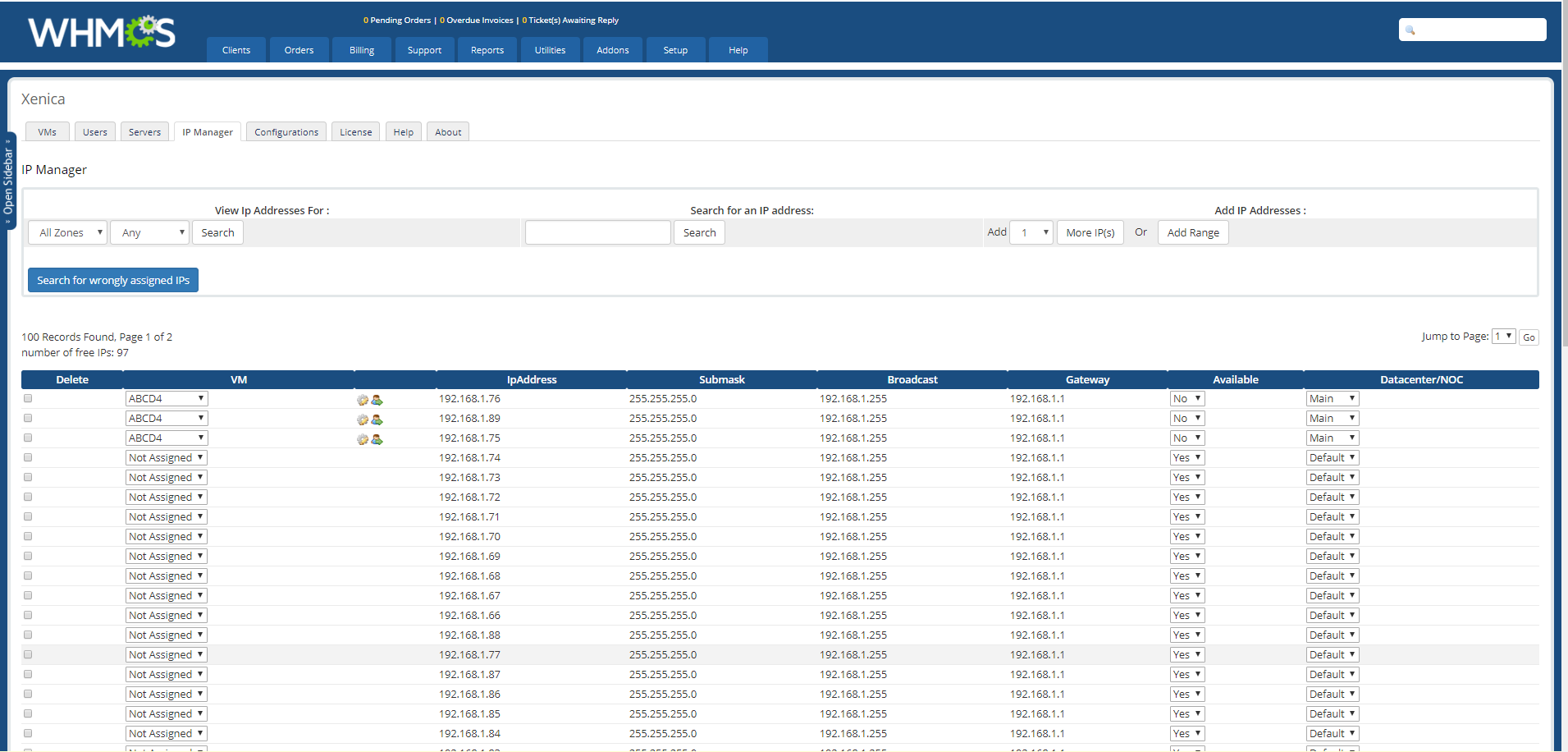
Task: Click Search button beside IP address field
Action: tap(699, 232)
